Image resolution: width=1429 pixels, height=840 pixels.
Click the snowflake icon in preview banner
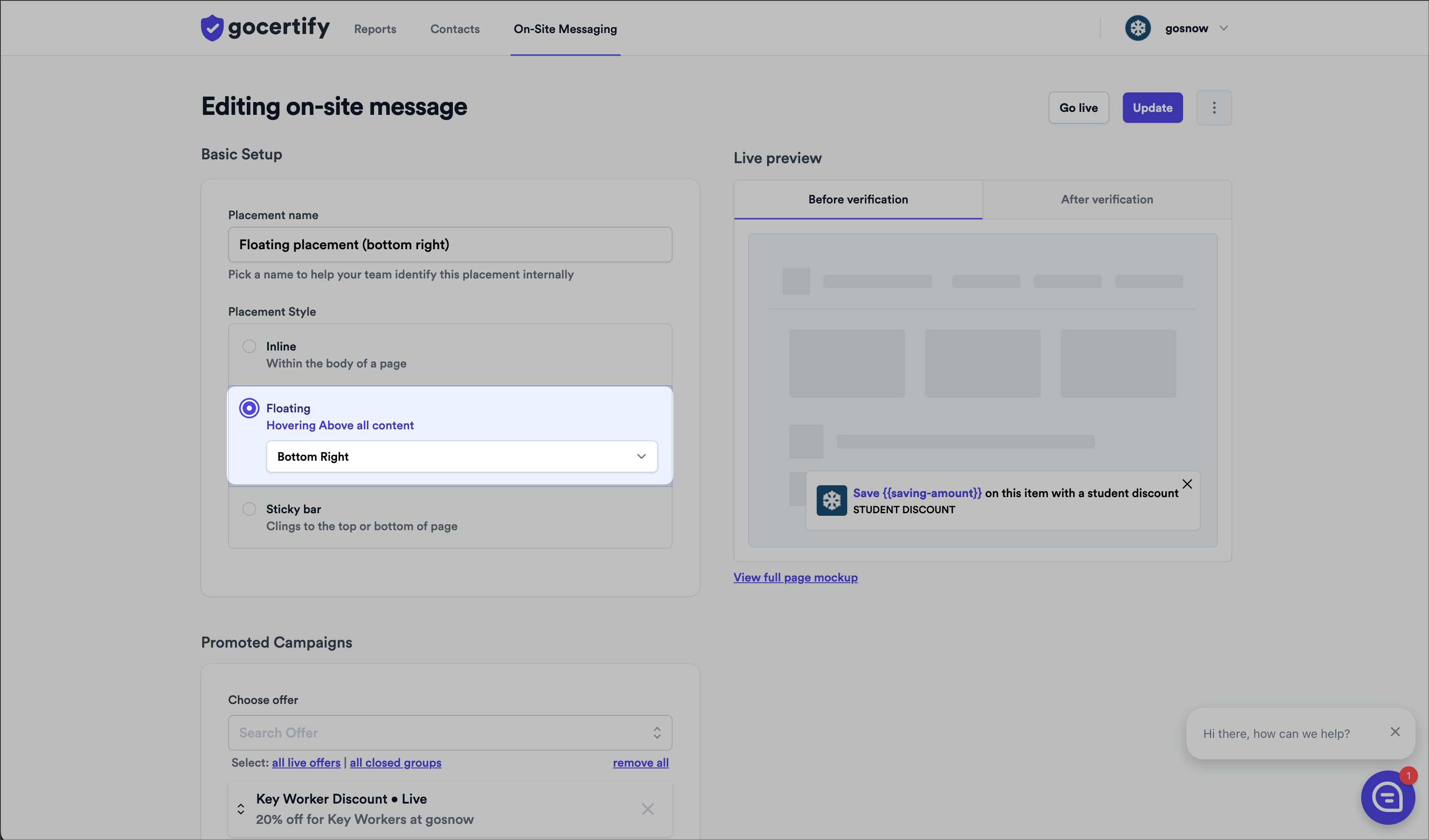coord(831,500)
